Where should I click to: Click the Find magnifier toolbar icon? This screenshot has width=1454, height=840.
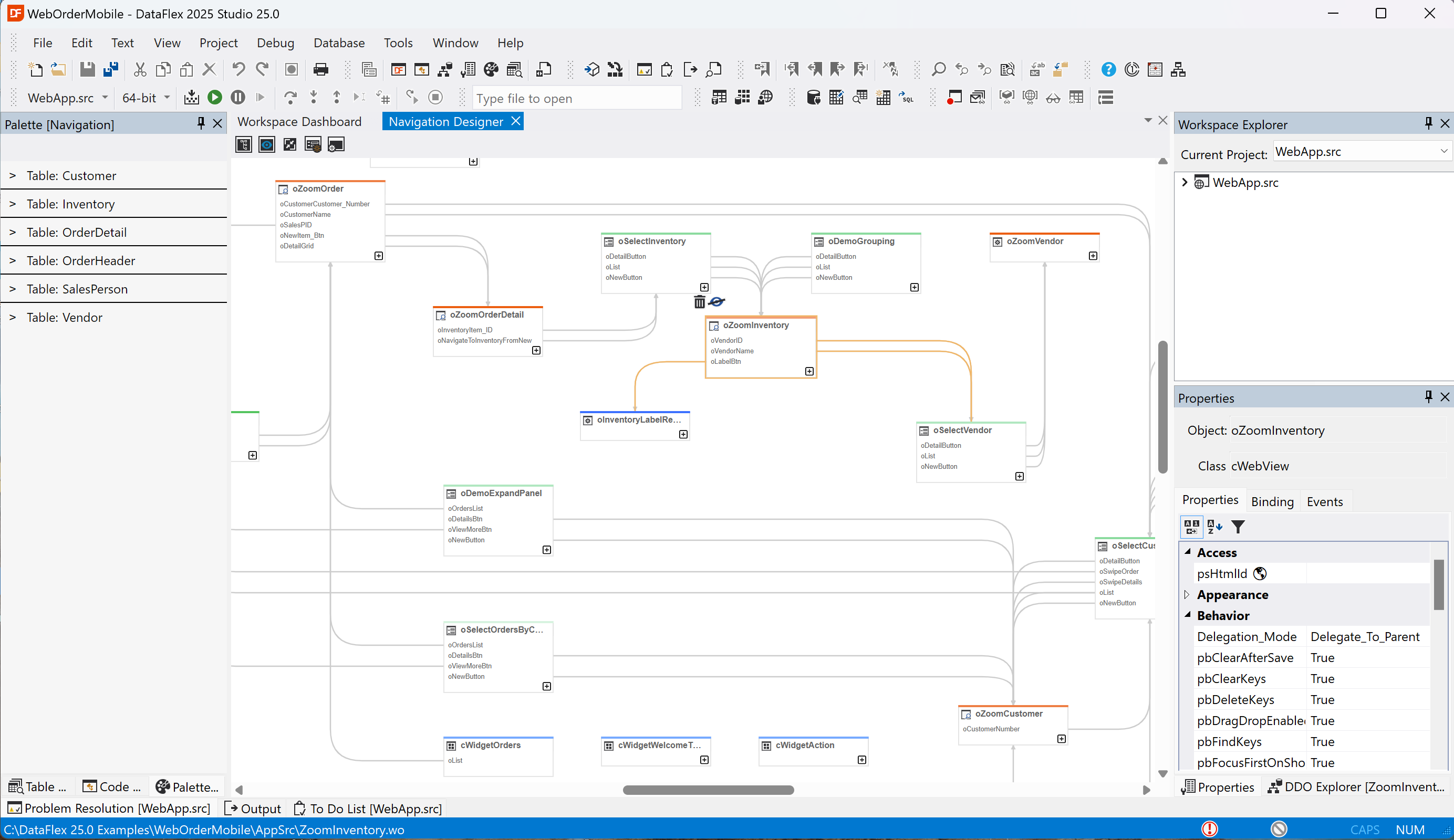(x=939, y=70)
